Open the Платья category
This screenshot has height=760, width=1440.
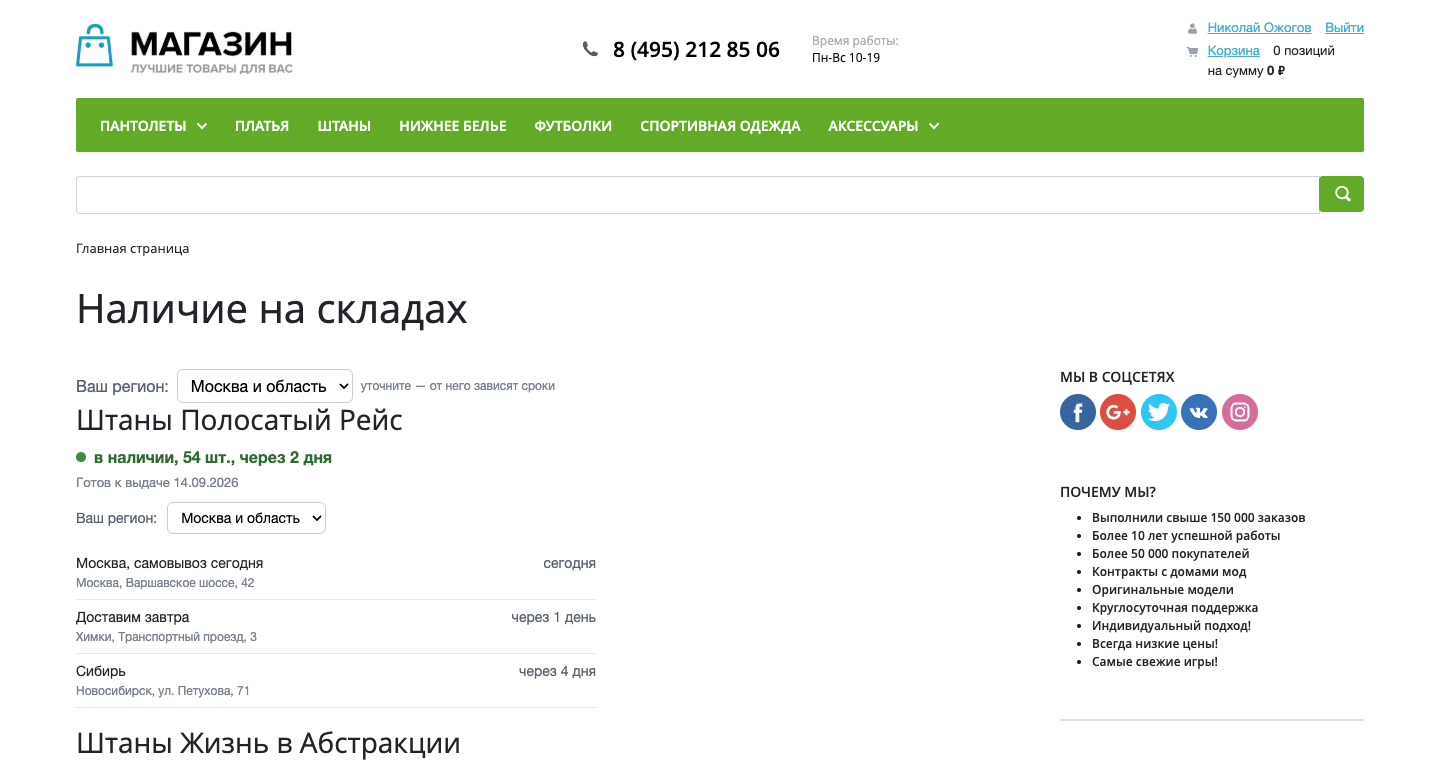coord(262,126)
